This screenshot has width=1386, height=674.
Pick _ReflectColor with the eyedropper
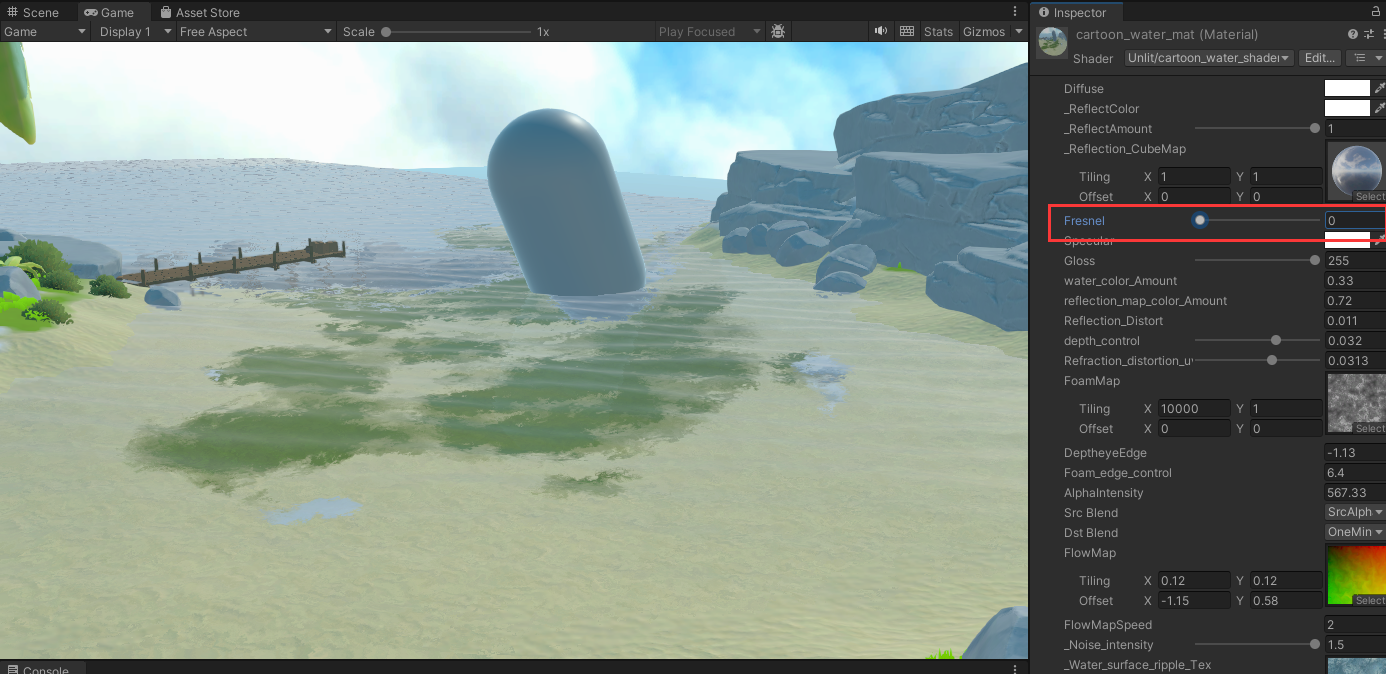click(x=1380, y=108)
